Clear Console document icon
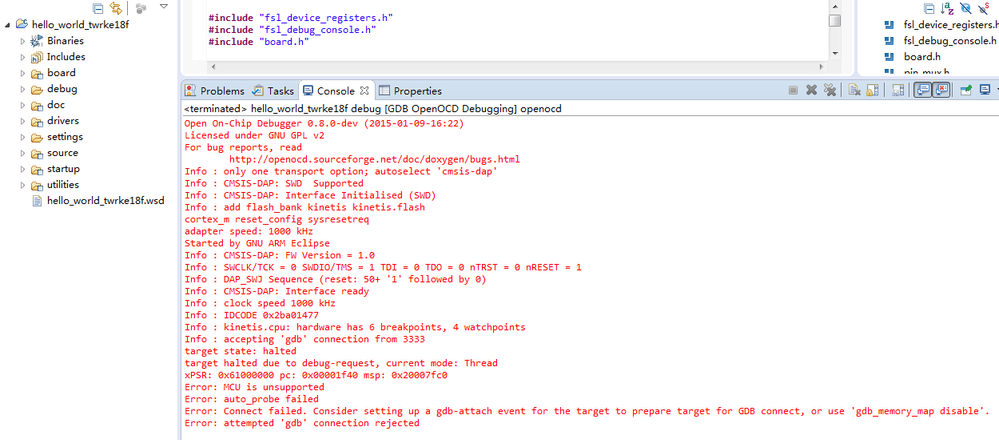This screenshot has width=999, height=440. pos(854,90)
